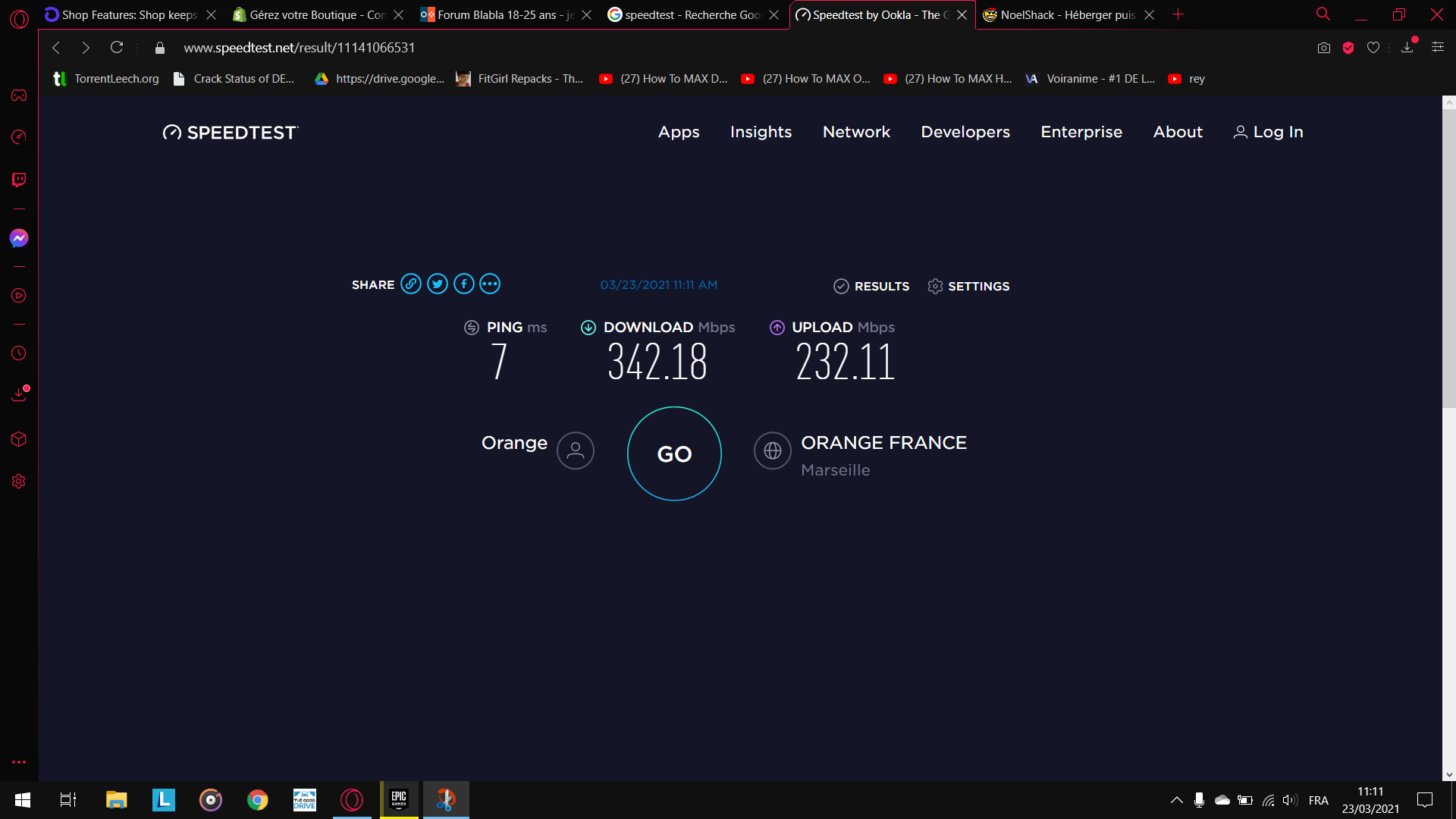Click the Orange user account icon
Image resolution: width=1456 pixels, height=819 pixels.
coord(576,450)
